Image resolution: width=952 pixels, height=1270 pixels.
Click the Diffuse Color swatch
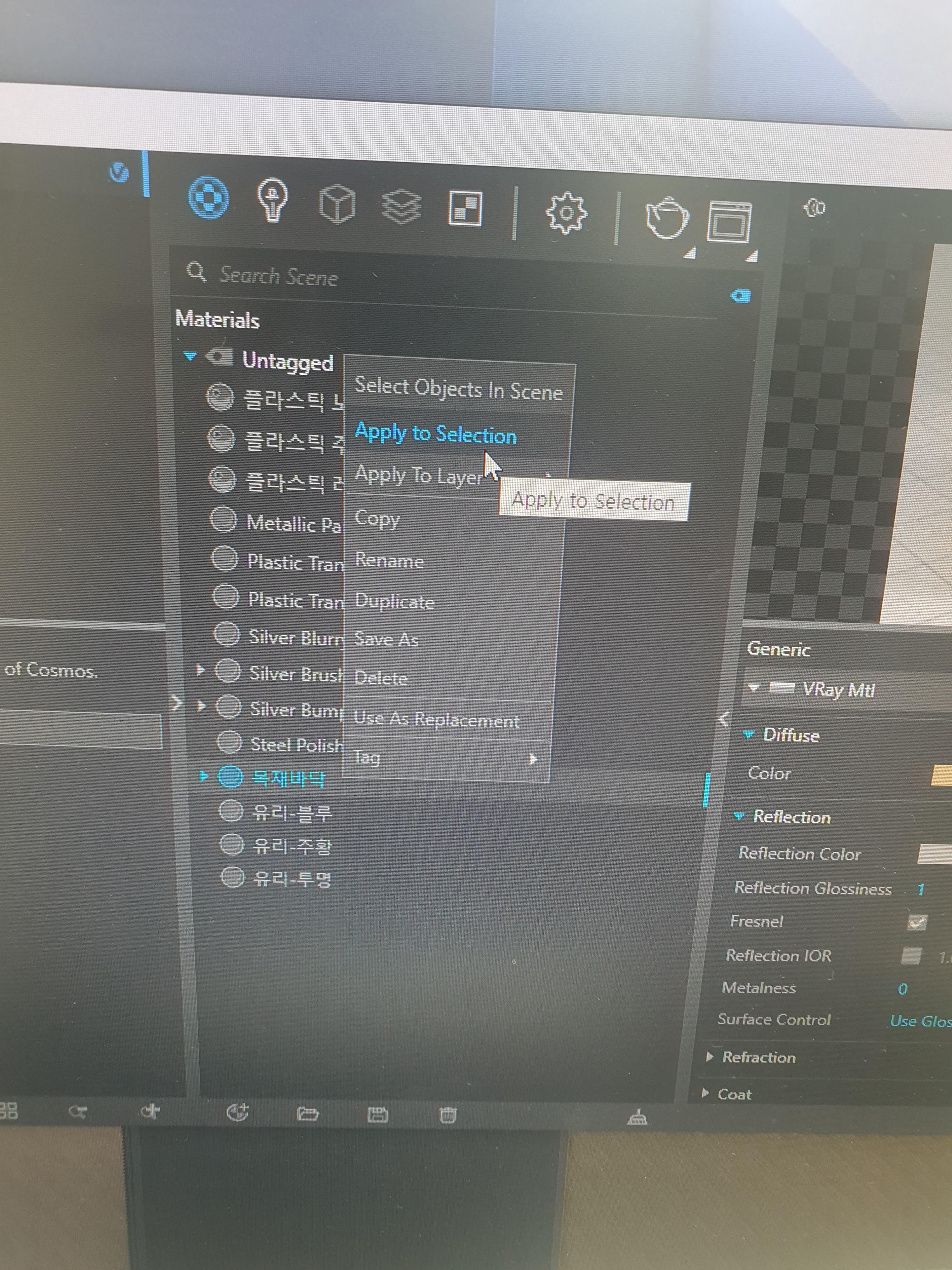pyautogui.click(x=941, y=775)
